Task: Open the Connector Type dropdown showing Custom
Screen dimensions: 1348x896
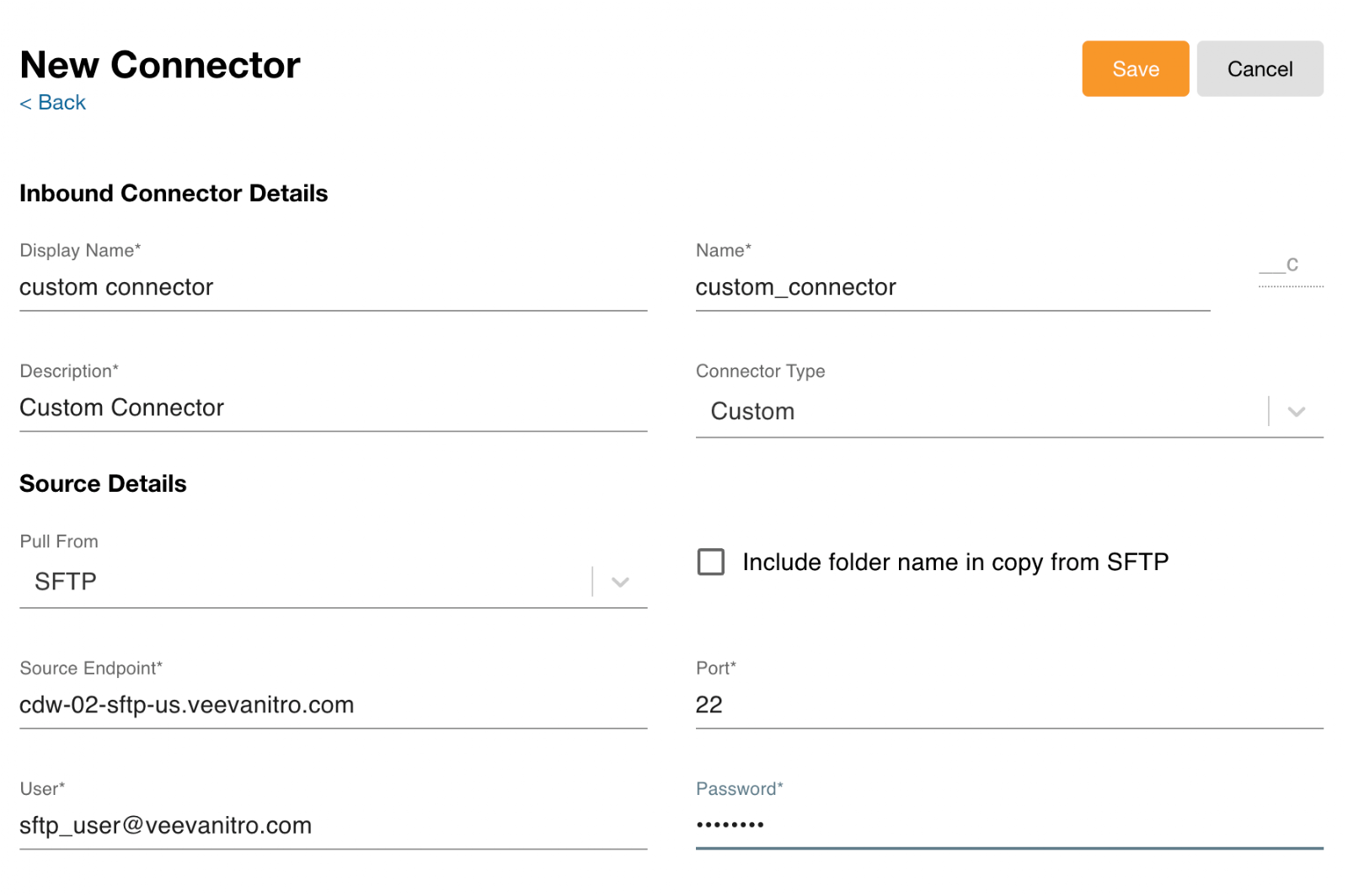Action: click(x=977, y=412)
